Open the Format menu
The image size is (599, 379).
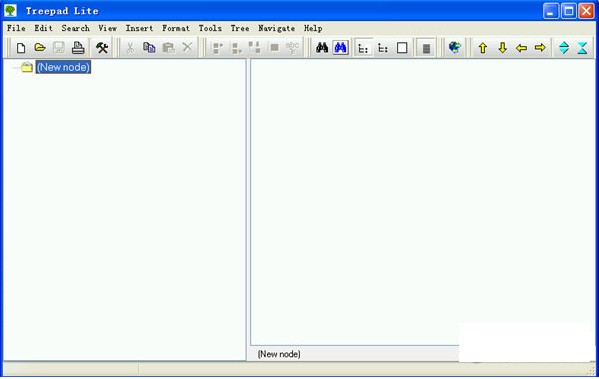(176, 28)
